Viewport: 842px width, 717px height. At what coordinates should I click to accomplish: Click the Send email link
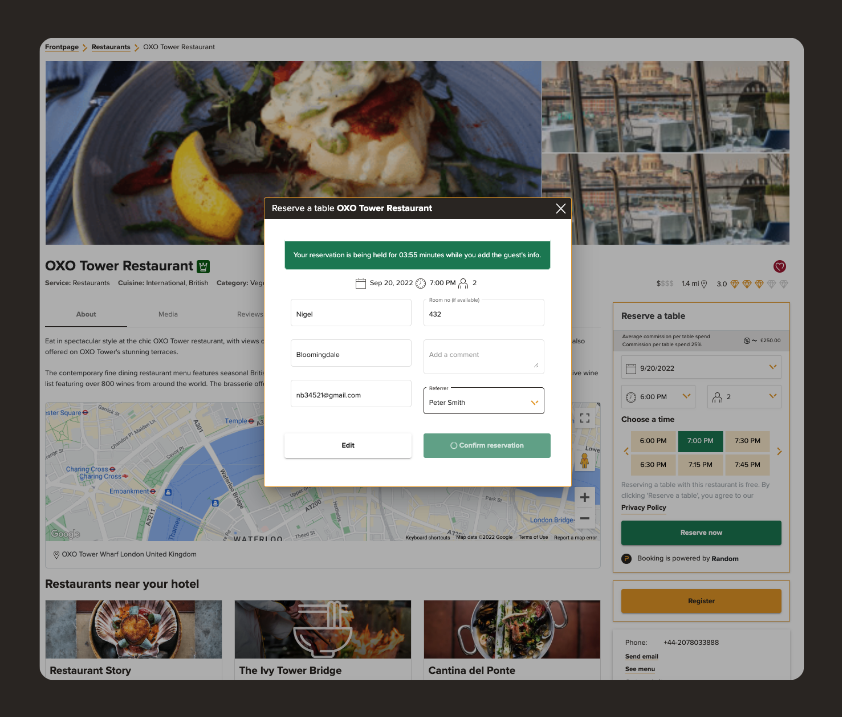[x=641, y=657]
